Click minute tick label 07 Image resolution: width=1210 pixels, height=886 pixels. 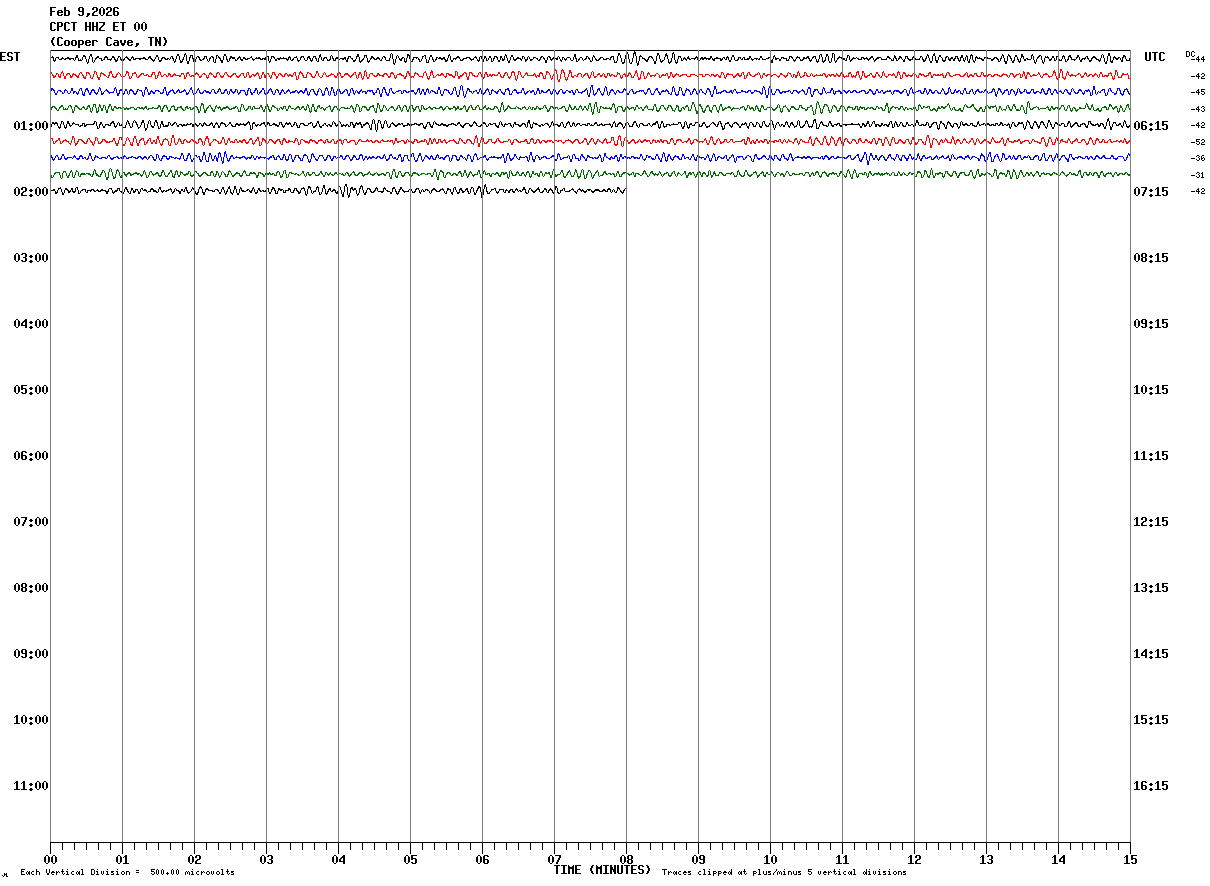(x=554, y=859)
